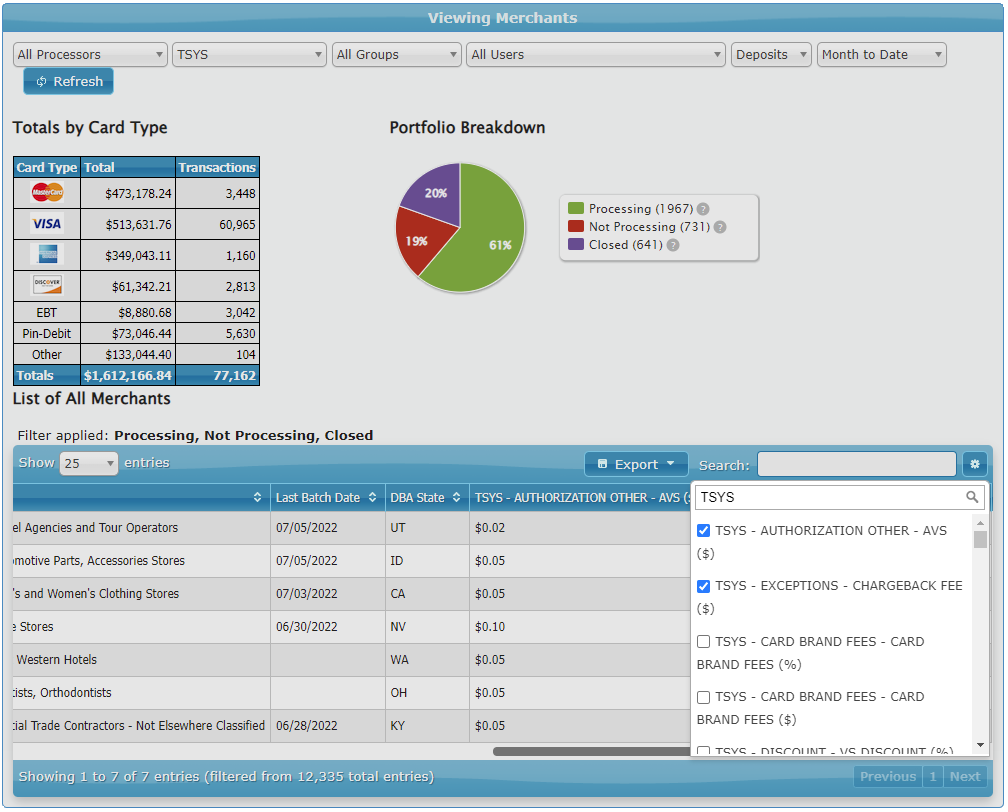Click the Pin-Debit row label

pyautogui.click(x=47, y=334)
